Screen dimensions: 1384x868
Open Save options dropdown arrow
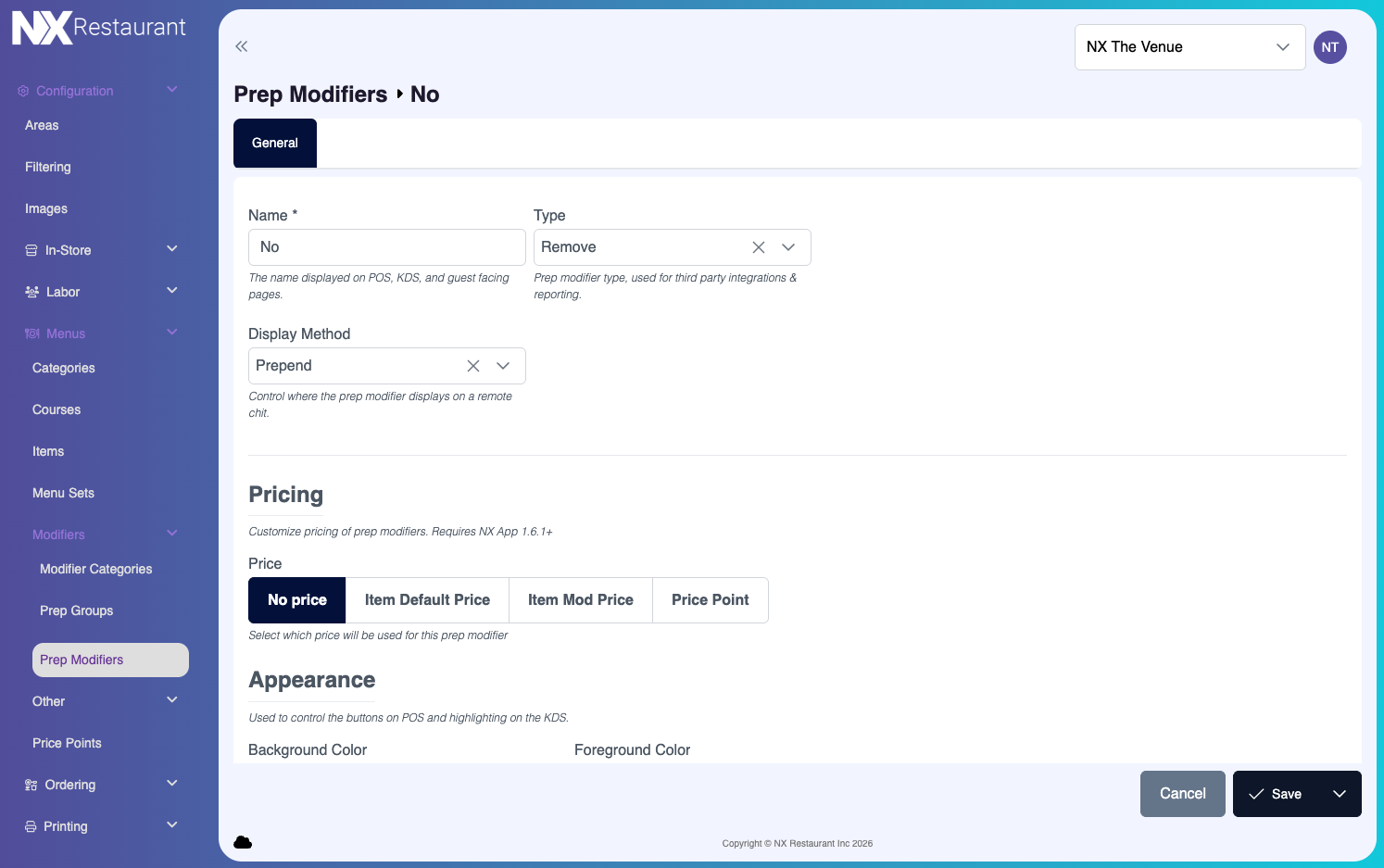[1339, 794]
